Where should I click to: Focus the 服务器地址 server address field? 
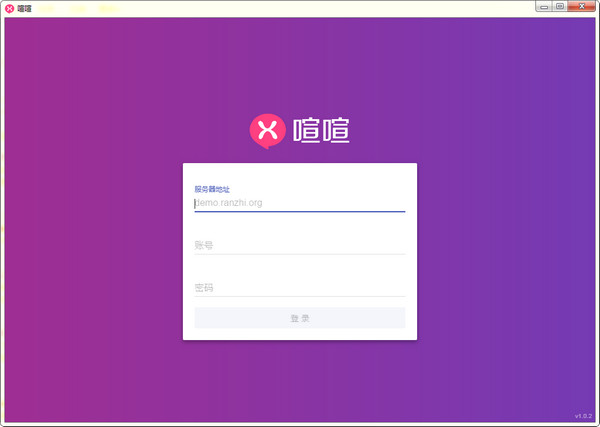click(x=300, y=203)
